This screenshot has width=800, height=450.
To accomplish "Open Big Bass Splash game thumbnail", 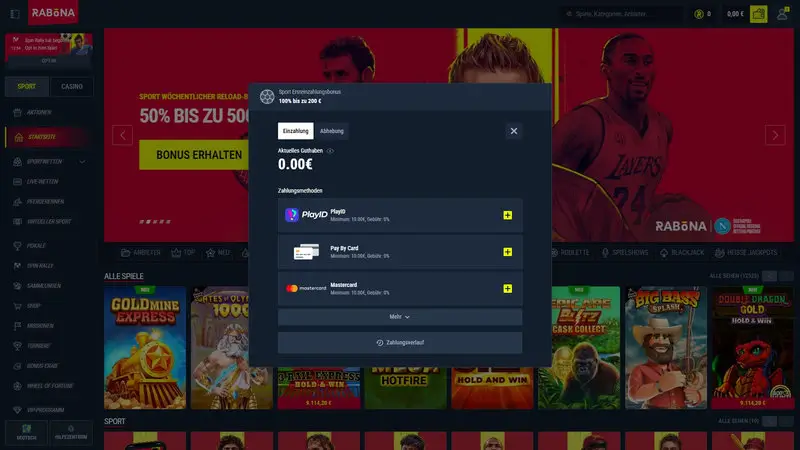I will [666, 347].
